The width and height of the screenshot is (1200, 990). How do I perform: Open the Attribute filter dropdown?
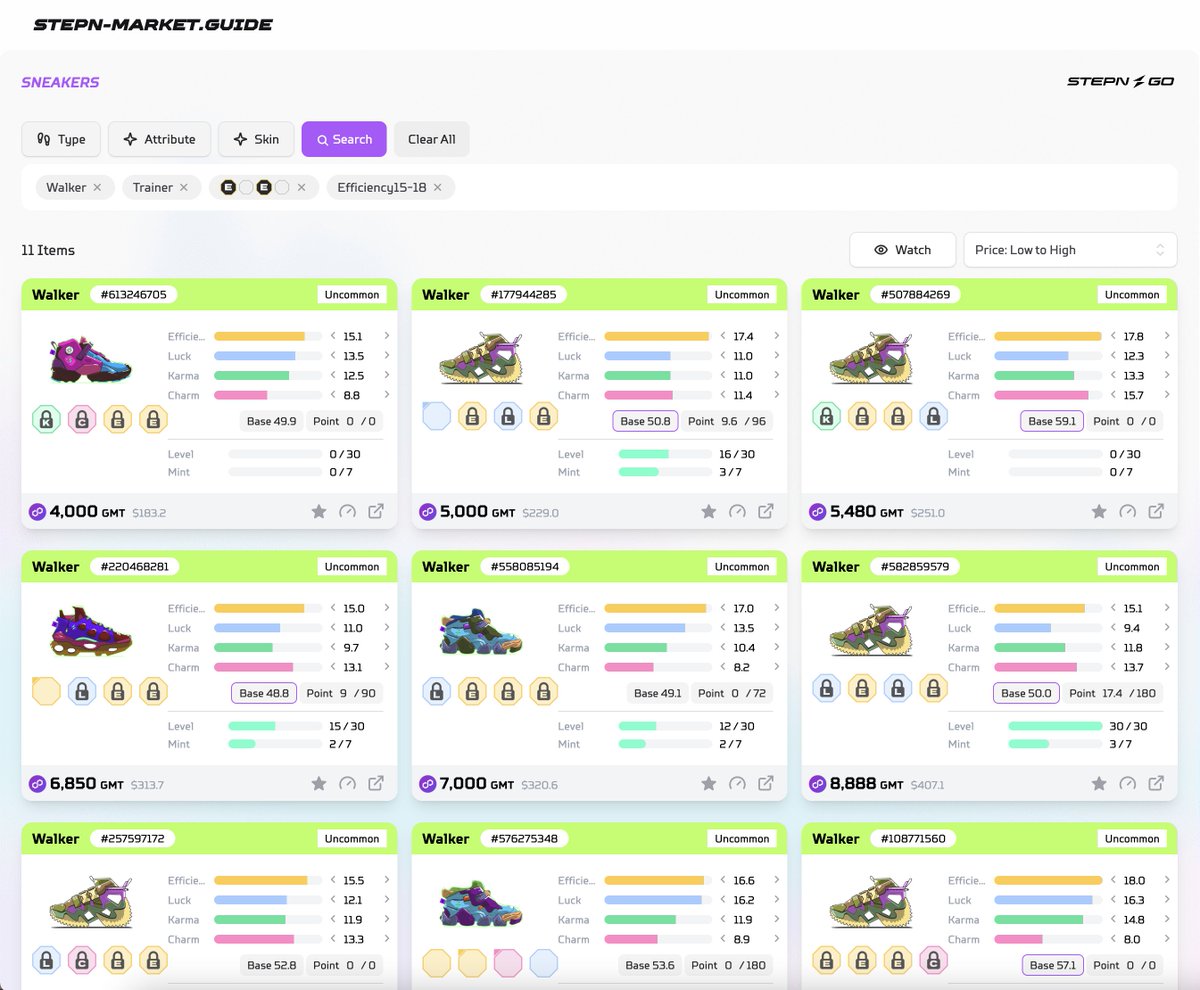(x=159, y=139)
